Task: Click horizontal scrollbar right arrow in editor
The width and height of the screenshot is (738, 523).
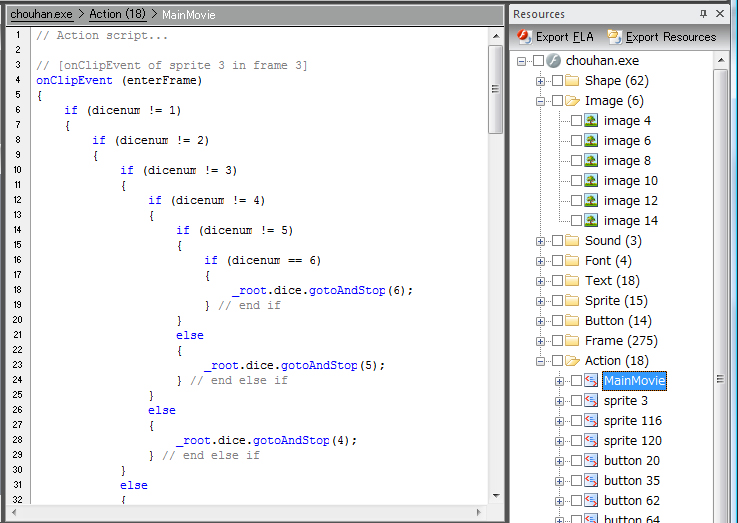Action: [x=479, y=512]
